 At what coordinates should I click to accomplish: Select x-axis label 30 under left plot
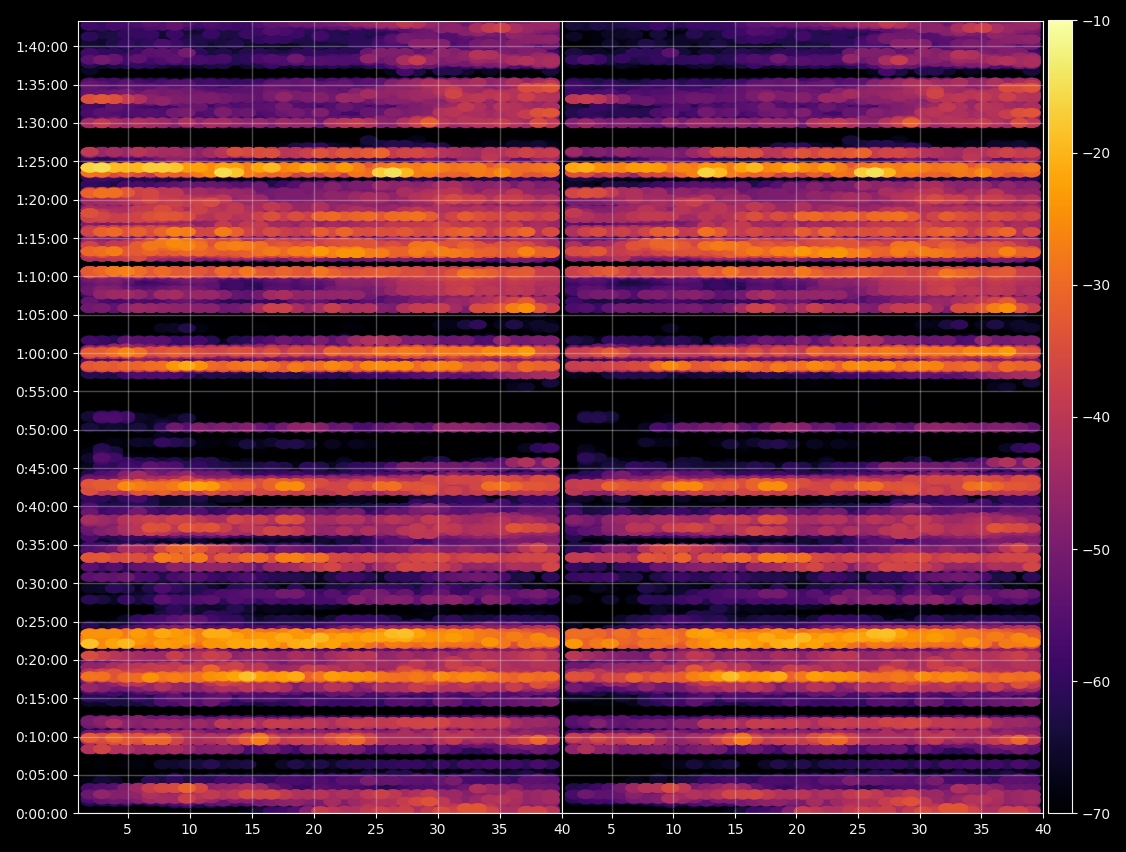(437, 829)
